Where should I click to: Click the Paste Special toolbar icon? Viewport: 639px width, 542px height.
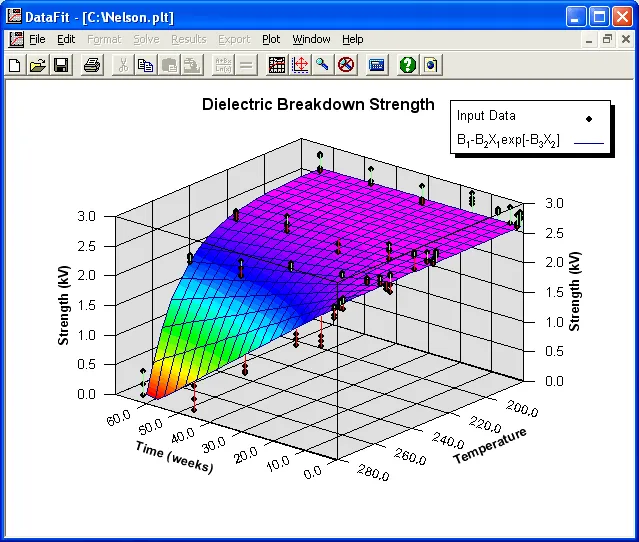(x=192, y=65)
